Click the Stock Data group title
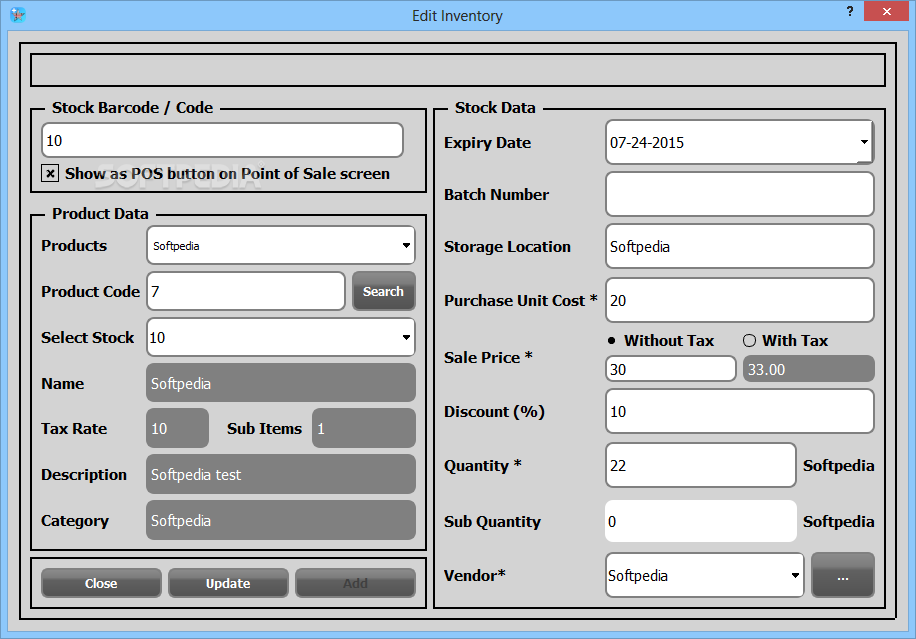916x639 pixels. click(x=495, y=107)
